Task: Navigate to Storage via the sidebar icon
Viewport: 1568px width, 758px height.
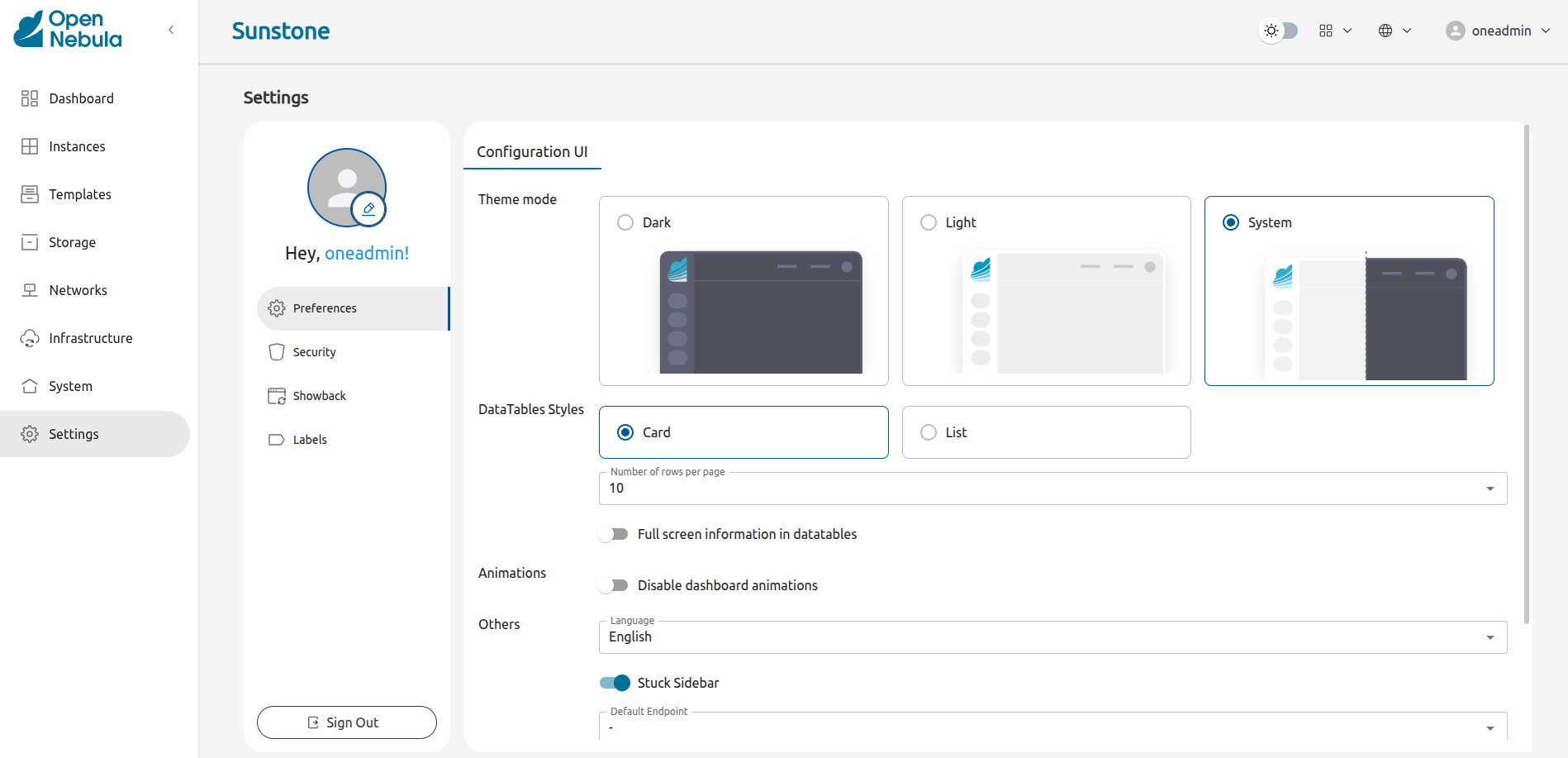Action: (30, 241)
